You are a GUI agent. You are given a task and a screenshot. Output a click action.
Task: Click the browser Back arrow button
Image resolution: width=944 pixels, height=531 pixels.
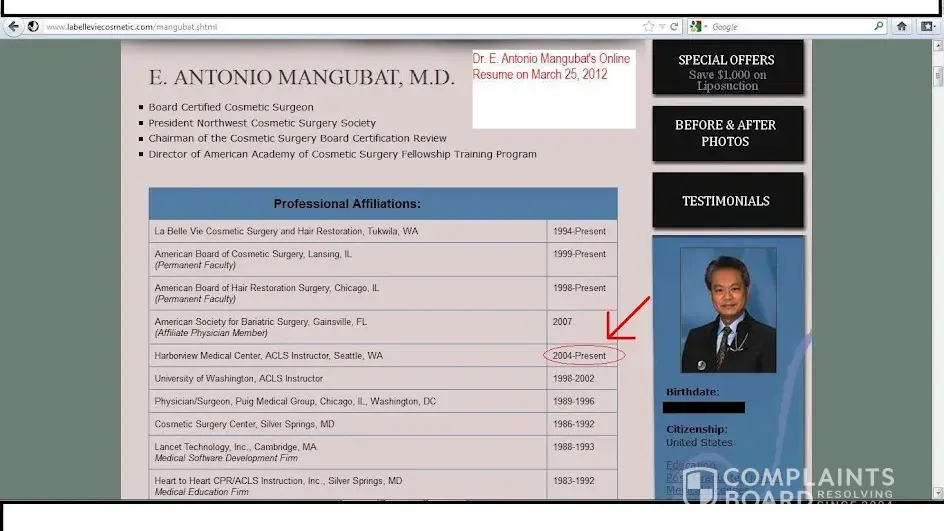click(x=14, y=27)
